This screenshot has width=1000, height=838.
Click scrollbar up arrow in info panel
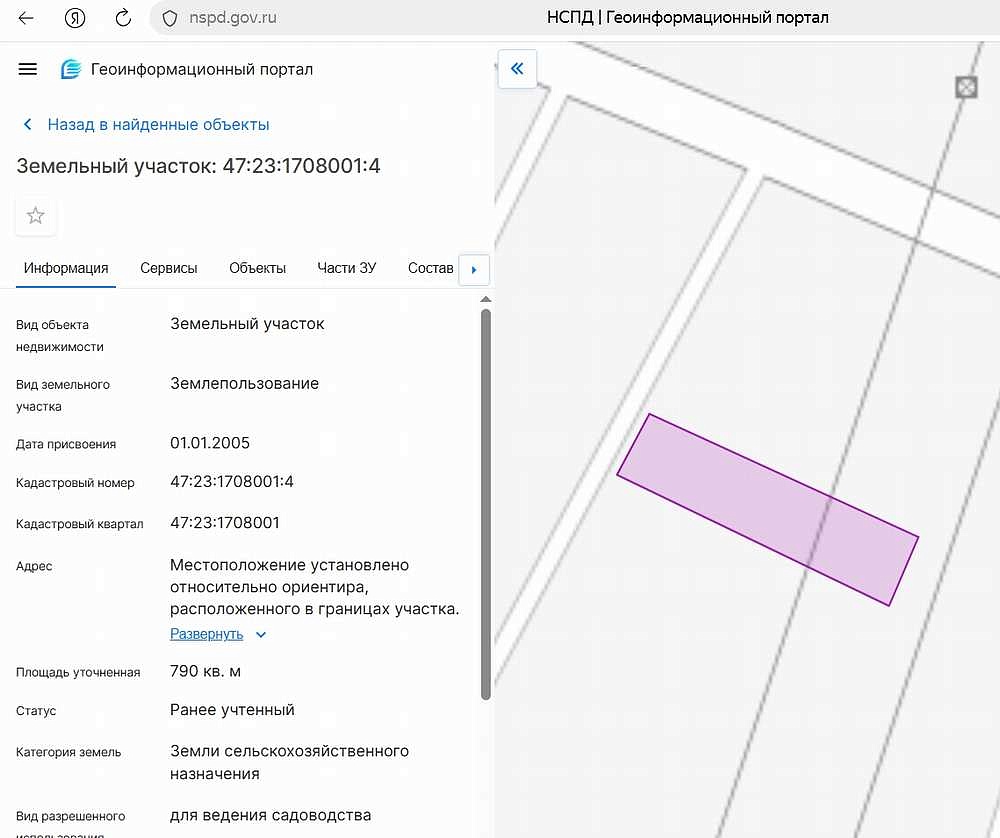pos(485,299)
